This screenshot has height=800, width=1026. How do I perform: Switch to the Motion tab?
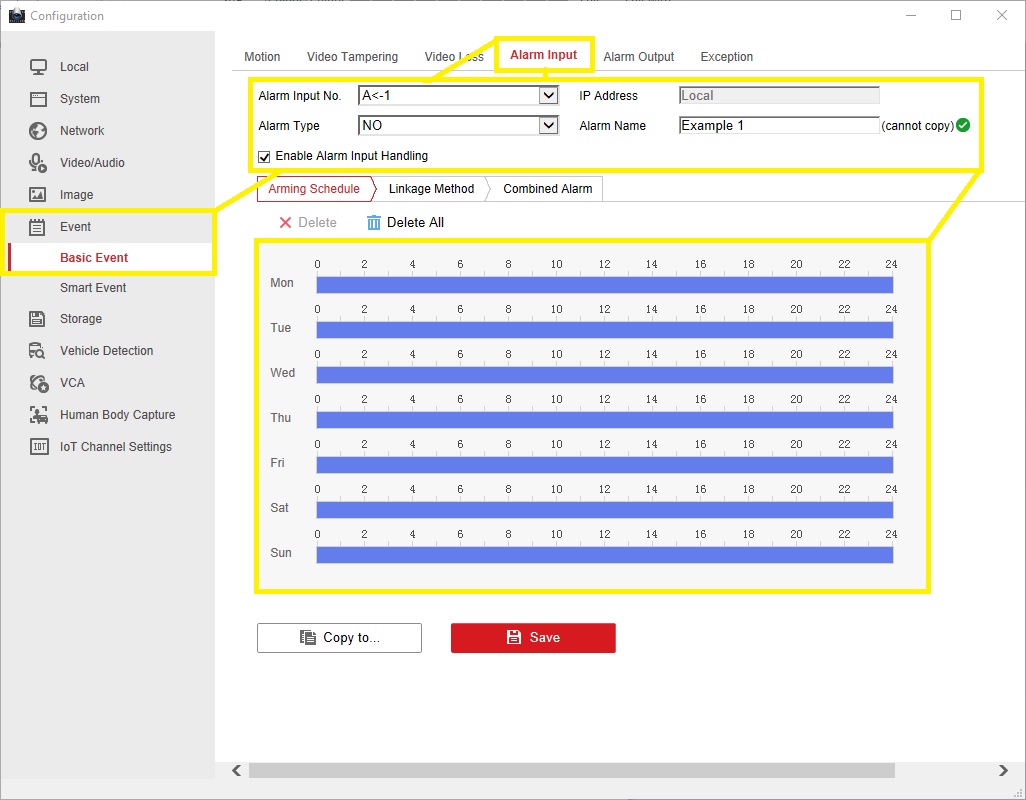tap(262, 57)
